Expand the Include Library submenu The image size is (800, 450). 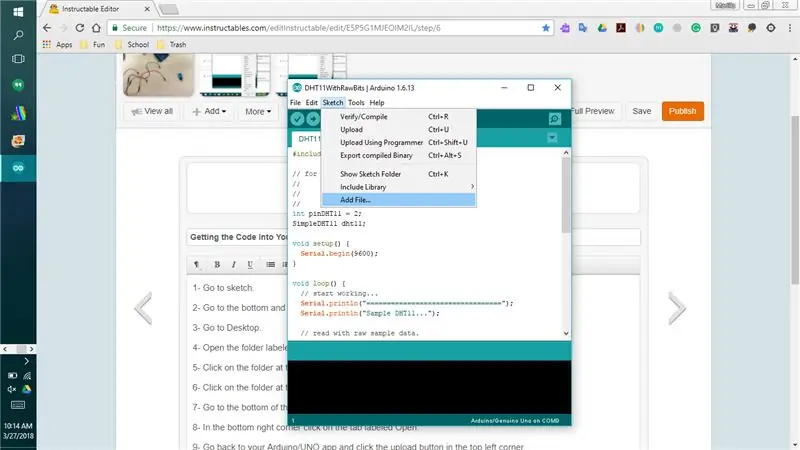click(399, 187)
